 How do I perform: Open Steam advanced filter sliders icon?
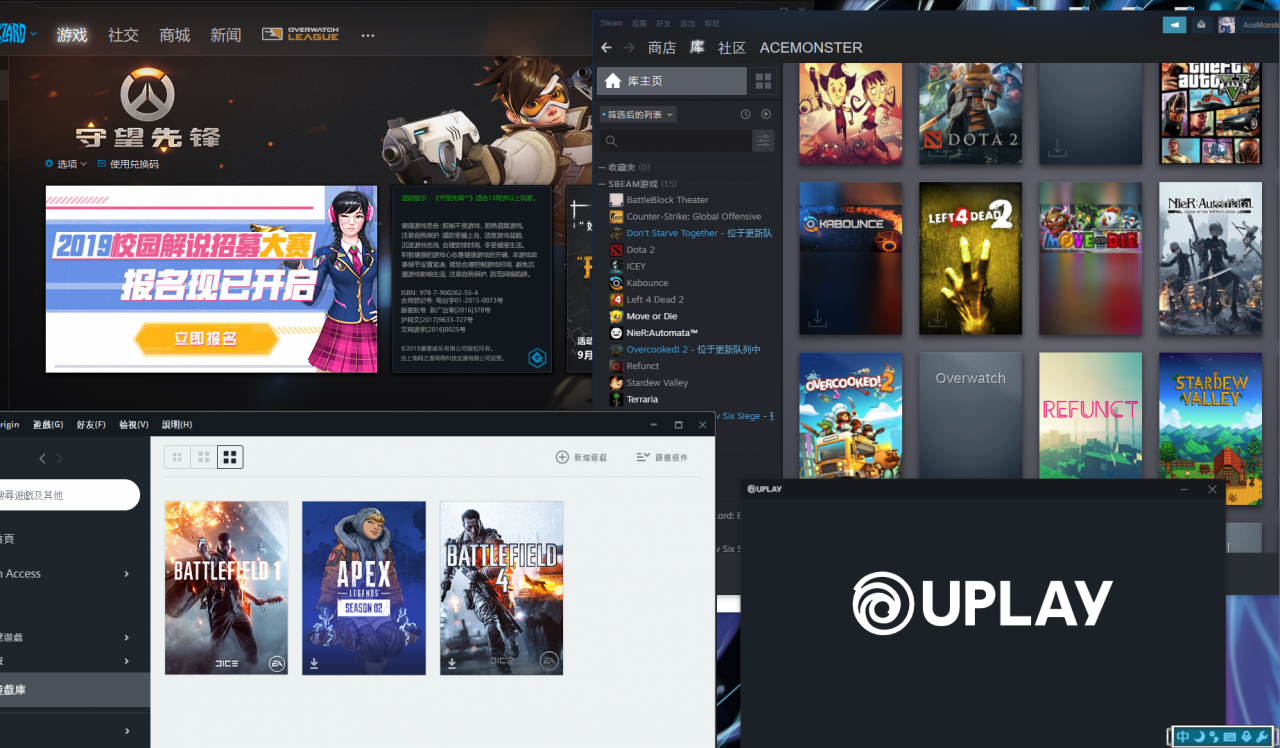click(x=763, y=141)
